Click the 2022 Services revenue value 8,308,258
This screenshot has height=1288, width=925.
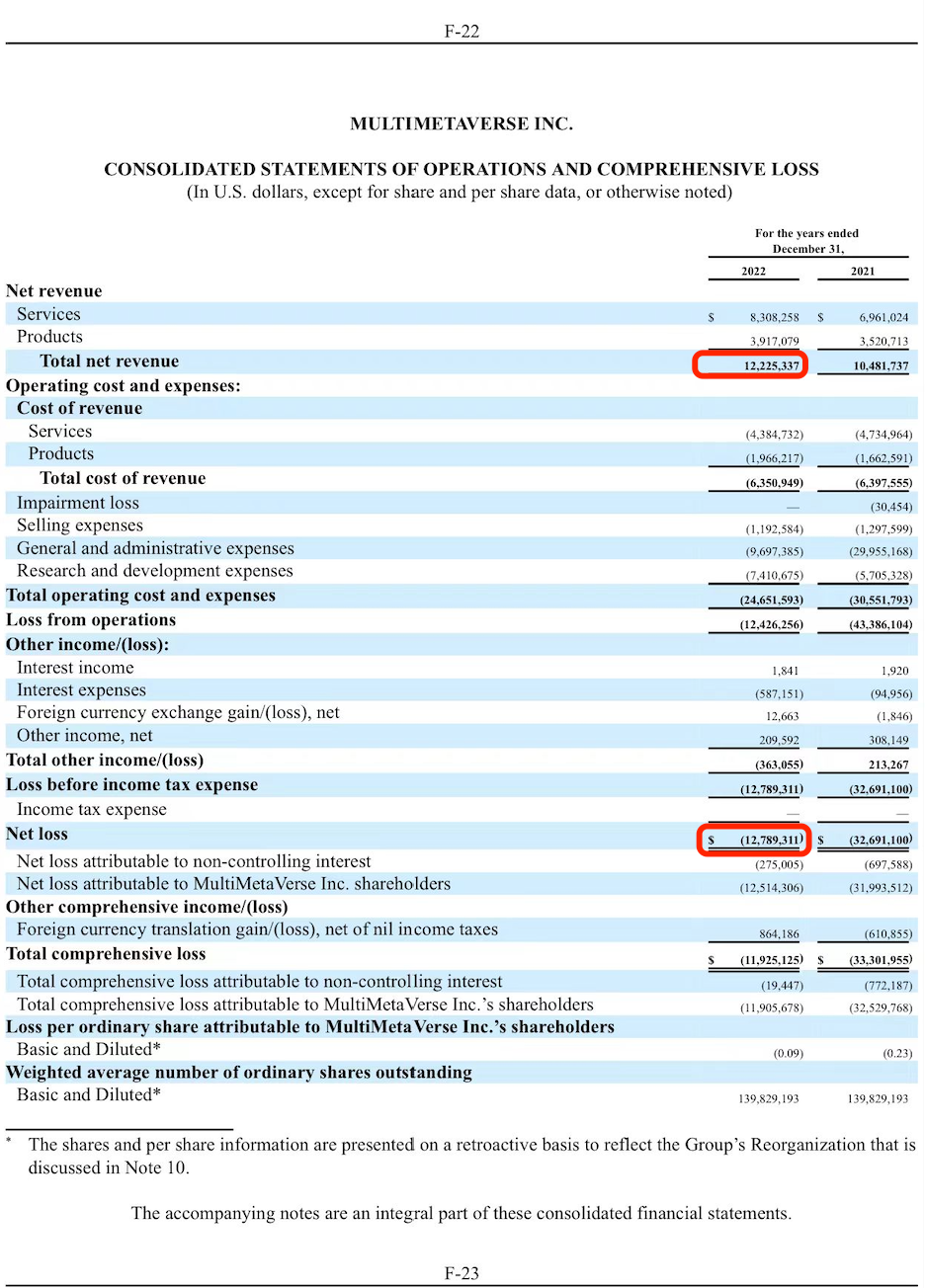coord(774,317)
